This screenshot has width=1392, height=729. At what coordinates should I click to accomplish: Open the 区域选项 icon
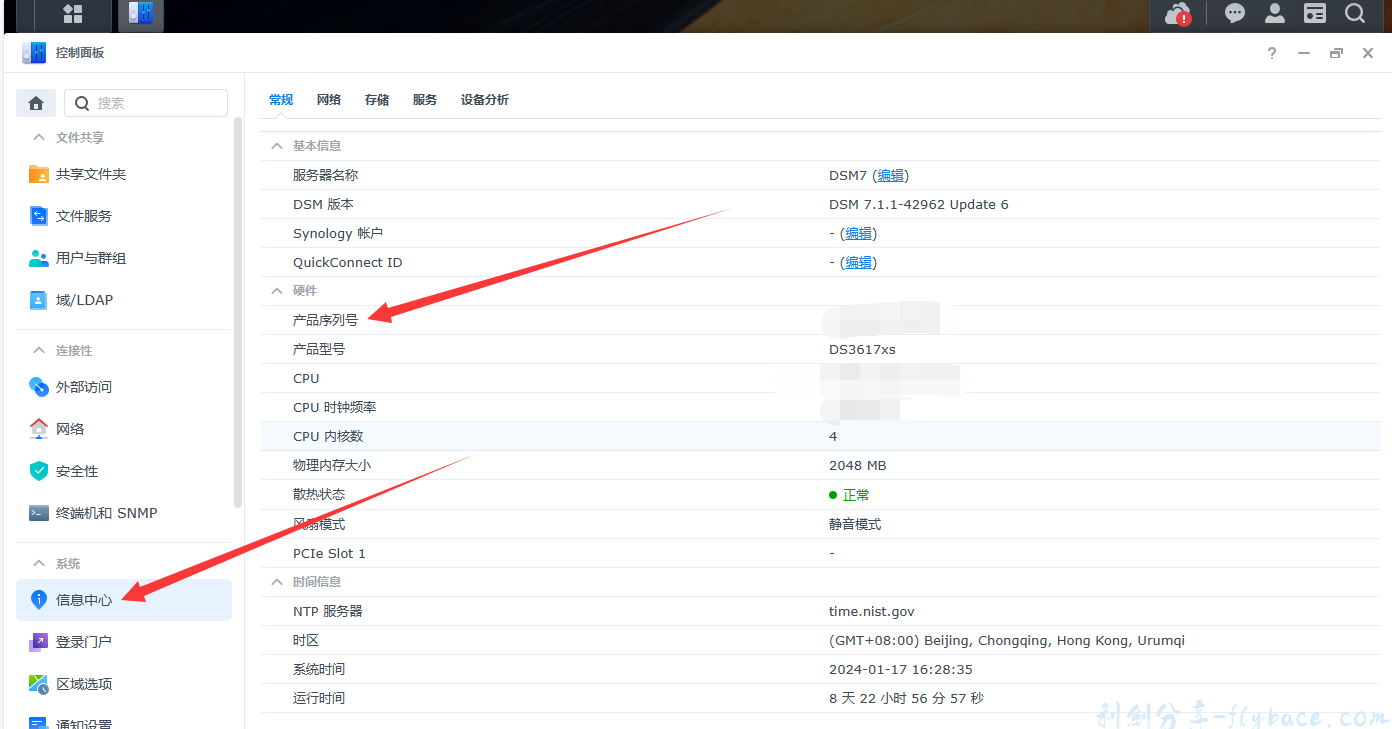[x=39, y=684]
